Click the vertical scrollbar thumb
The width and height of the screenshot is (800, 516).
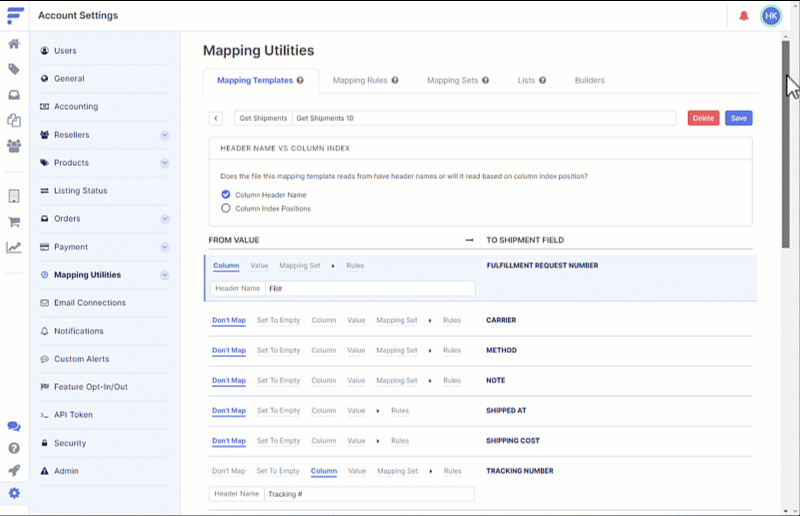click(786, 144)
